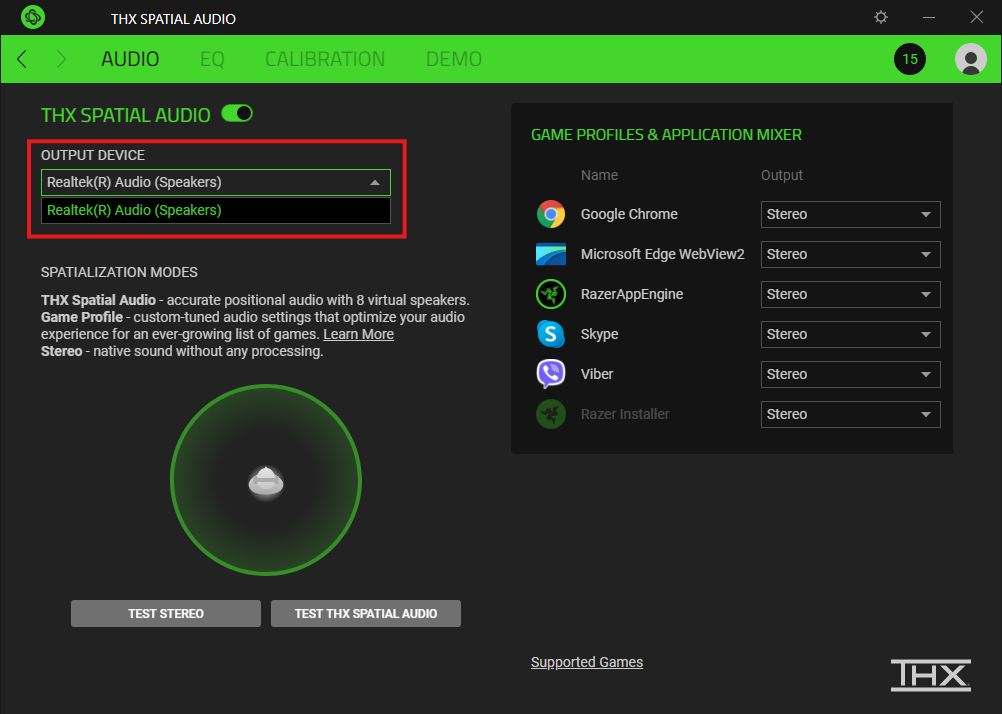
Task: Open the output dropdown for Google Chrome
Action: pyautogui.click(x=850, y=214)
